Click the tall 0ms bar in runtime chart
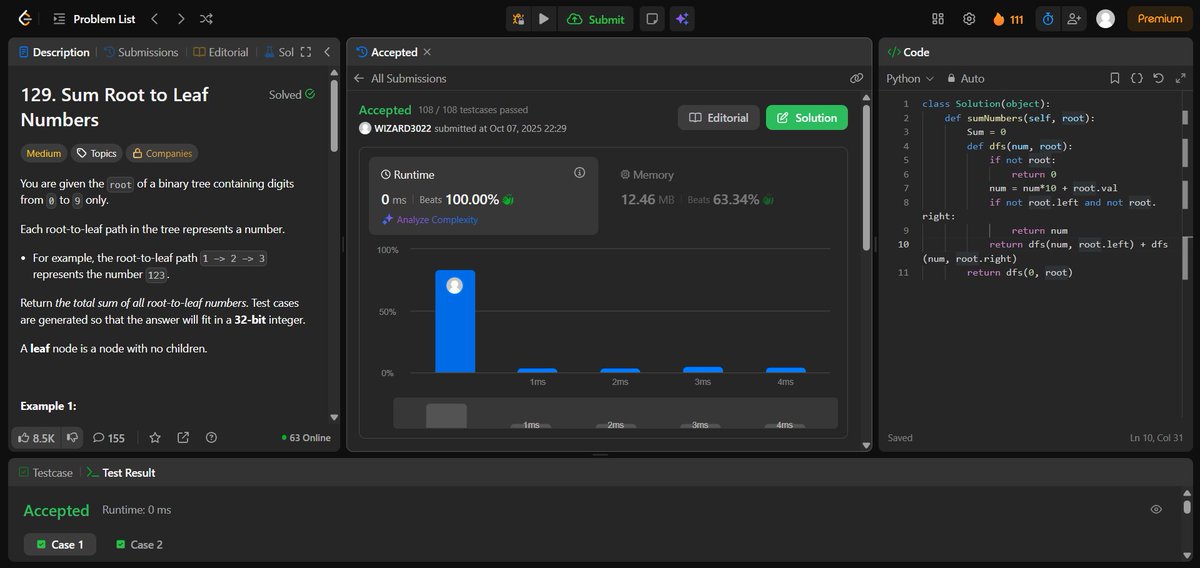 (455, 321)
